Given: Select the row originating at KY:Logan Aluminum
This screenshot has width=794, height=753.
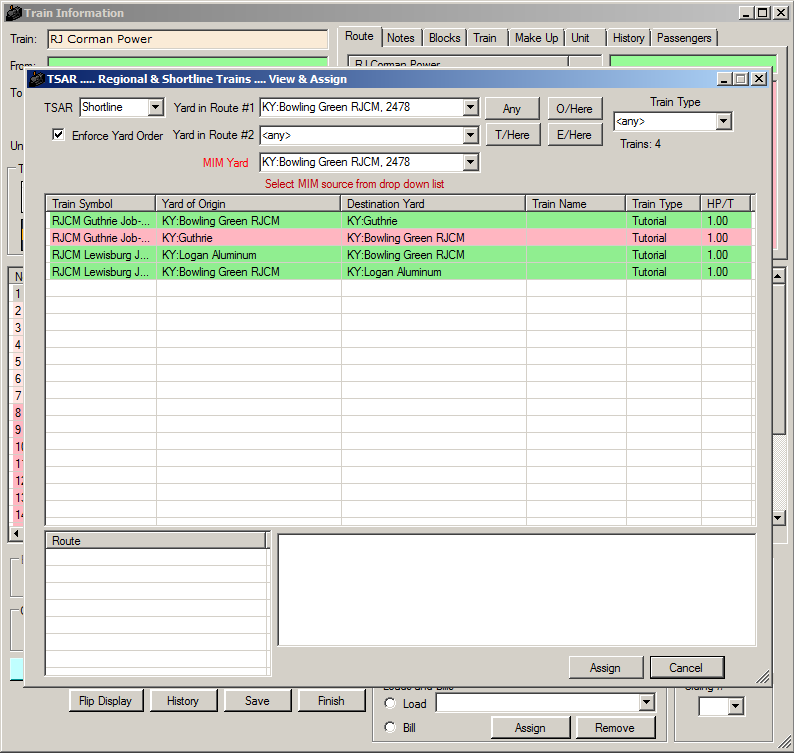Looking at the screenshot, I should pyautogui.click(x=399, y=255).
